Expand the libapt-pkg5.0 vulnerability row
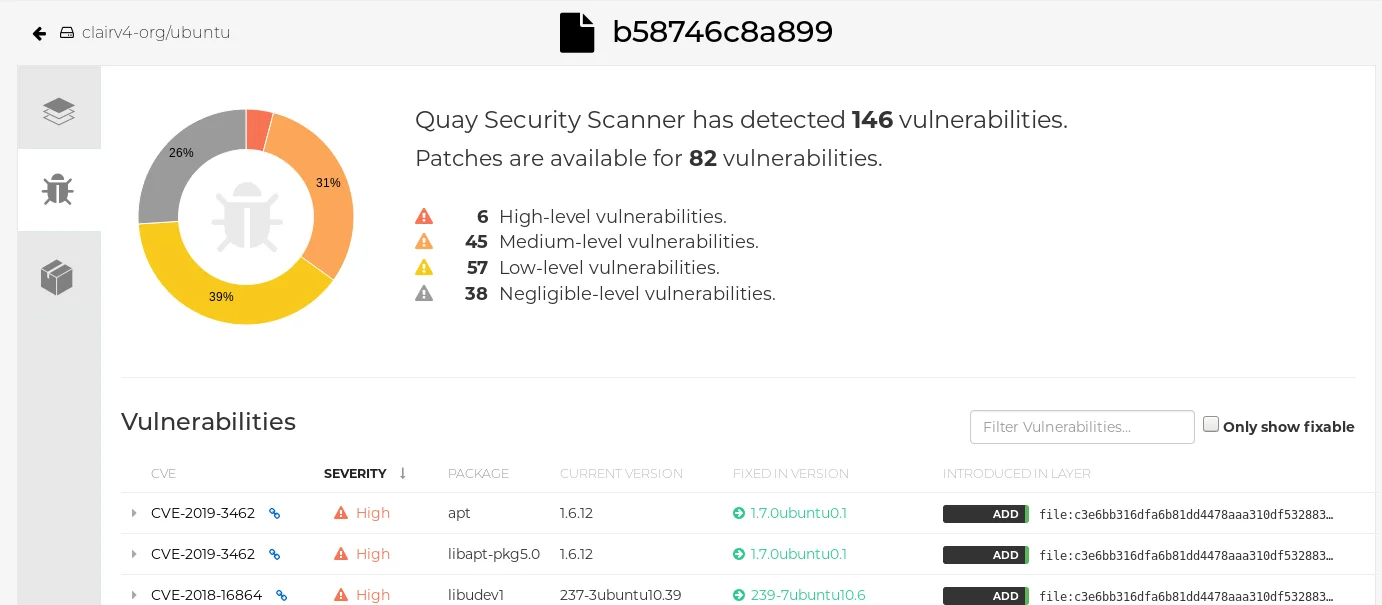Viewport: 1382px width, 605px height. [x=134, y=554]
